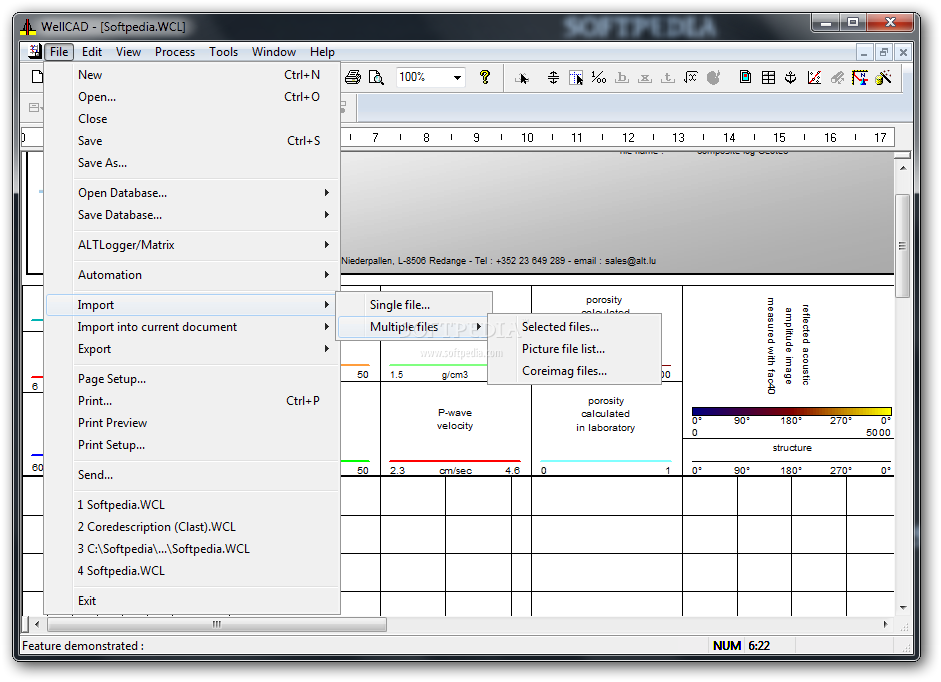Viewport: 941px width, 682px height.
Task: Choose Single file... from Import submenu
Action: pos(413,305)
